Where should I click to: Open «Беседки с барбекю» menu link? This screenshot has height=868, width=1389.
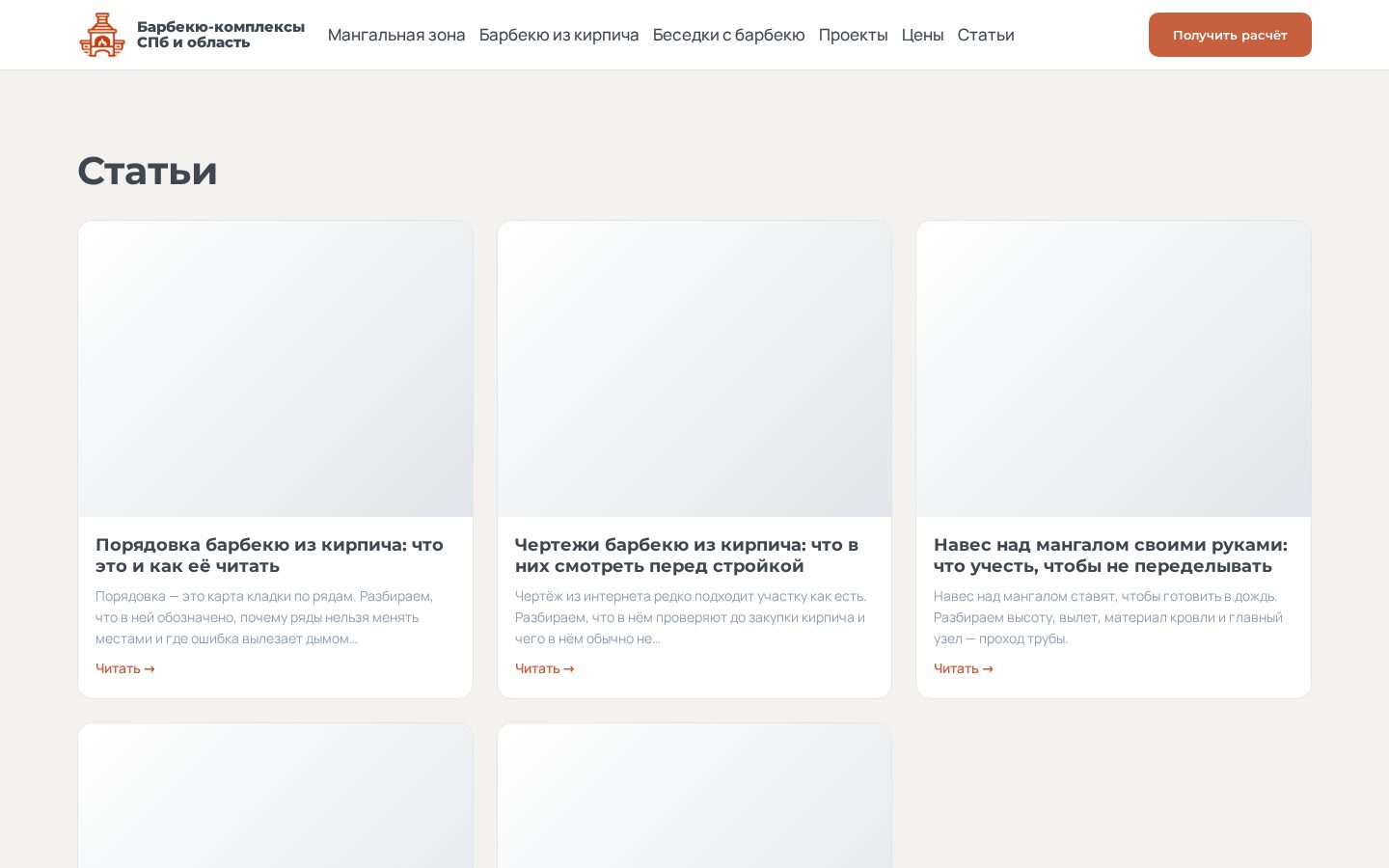coord(728,35)
